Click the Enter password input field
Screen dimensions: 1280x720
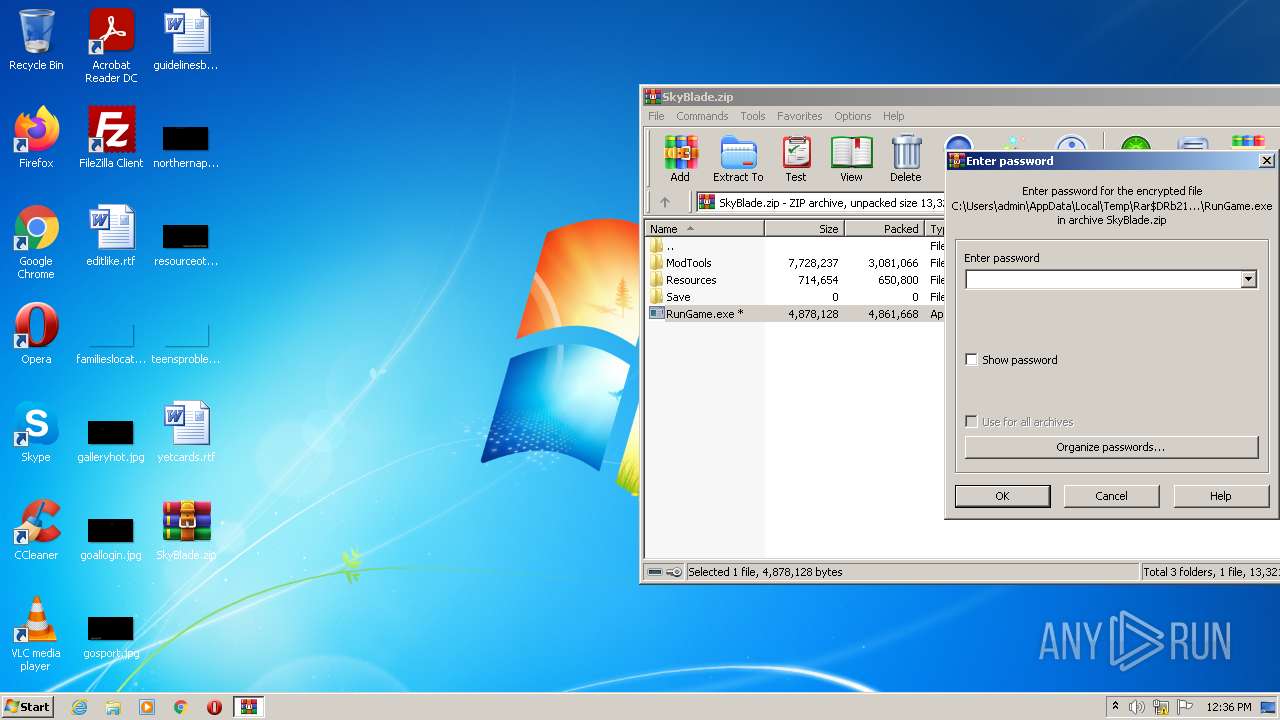[1103, 280]
